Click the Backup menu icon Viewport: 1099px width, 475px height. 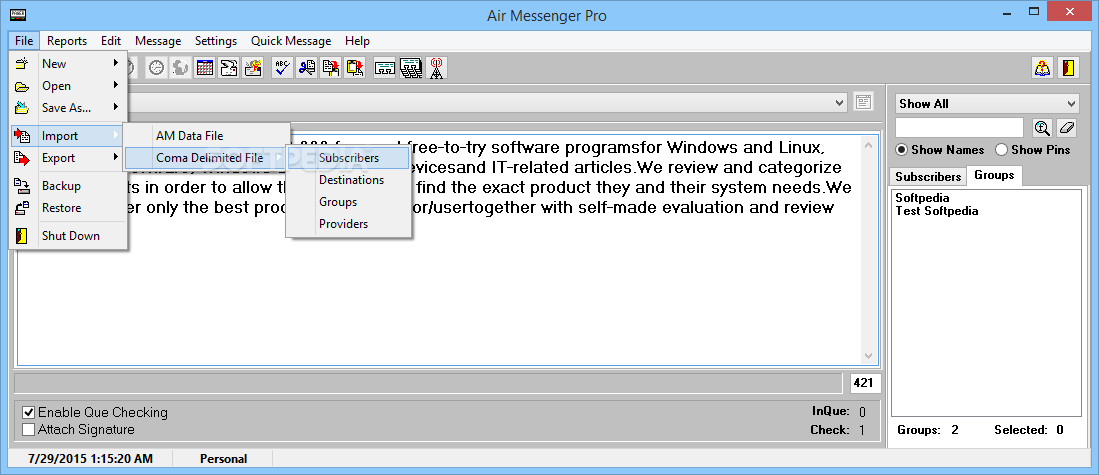click(x=22, y=186)
